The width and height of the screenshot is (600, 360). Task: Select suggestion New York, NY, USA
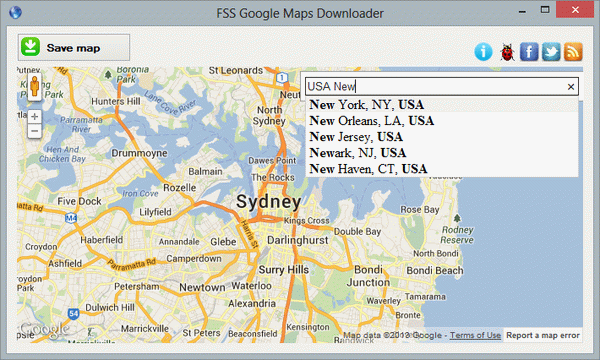pyautogui.click(x=442, y=104)
